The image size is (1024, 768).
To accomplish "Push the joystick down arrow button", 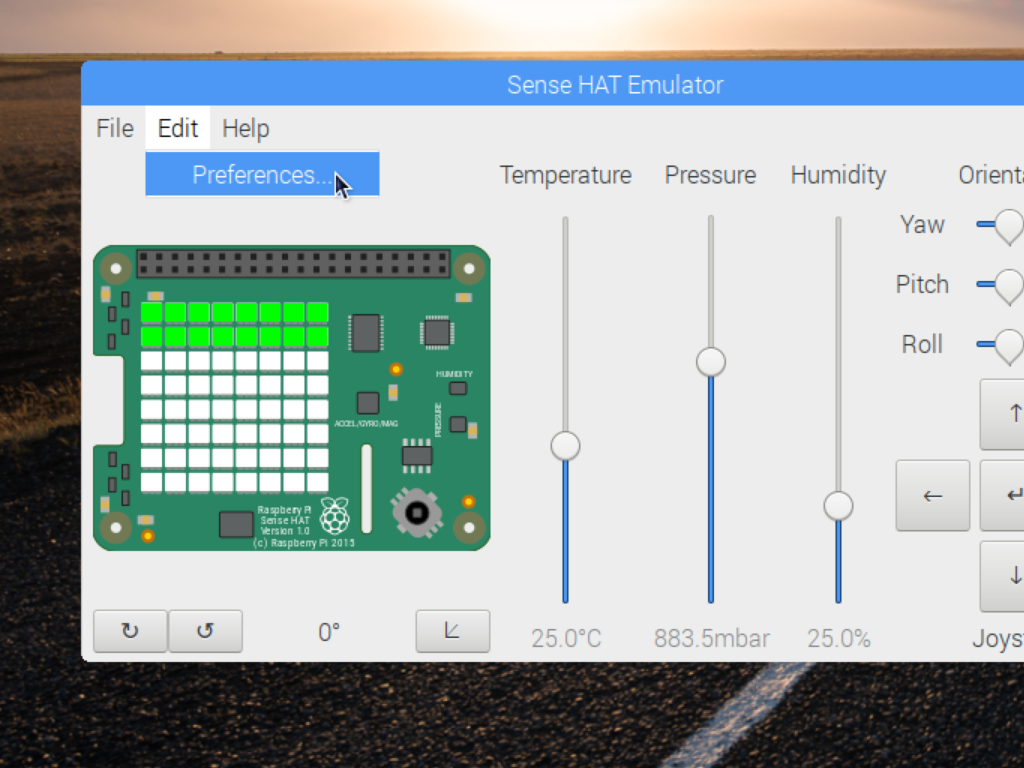I will tap(1002, 577).
